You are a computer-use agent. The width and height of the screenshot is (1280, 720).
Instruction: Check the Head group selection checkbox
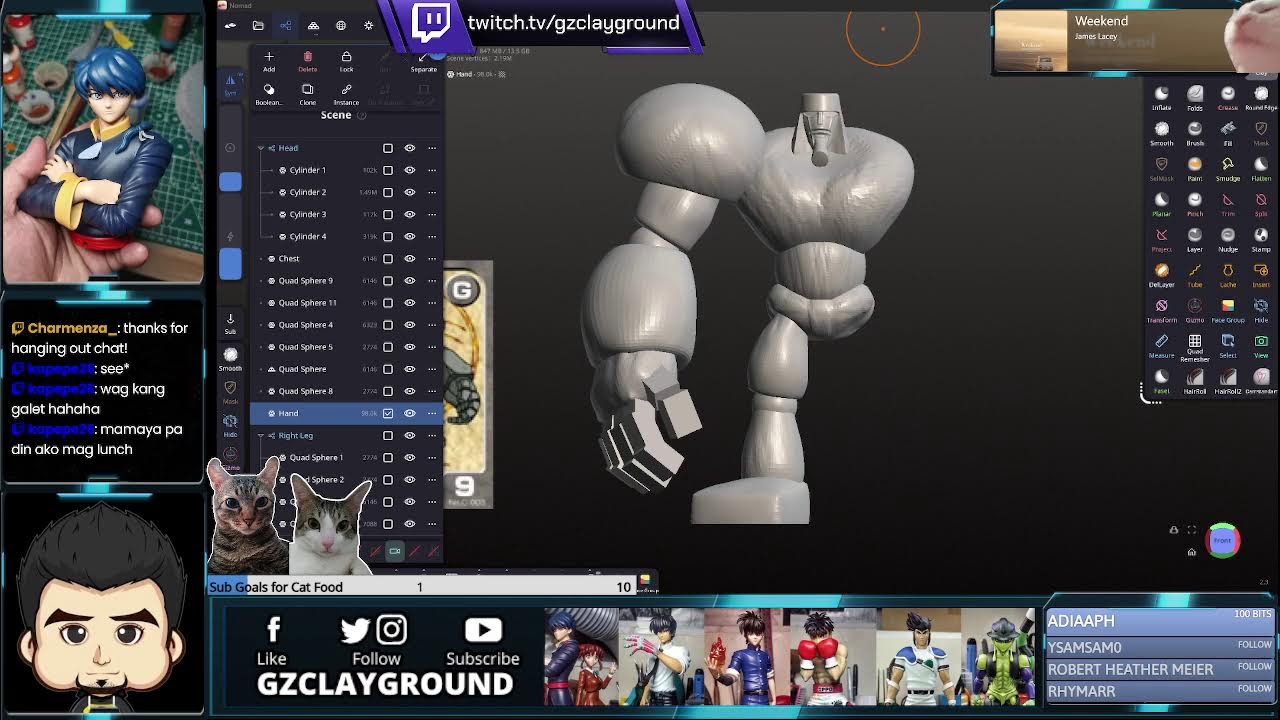coord(388,148)
